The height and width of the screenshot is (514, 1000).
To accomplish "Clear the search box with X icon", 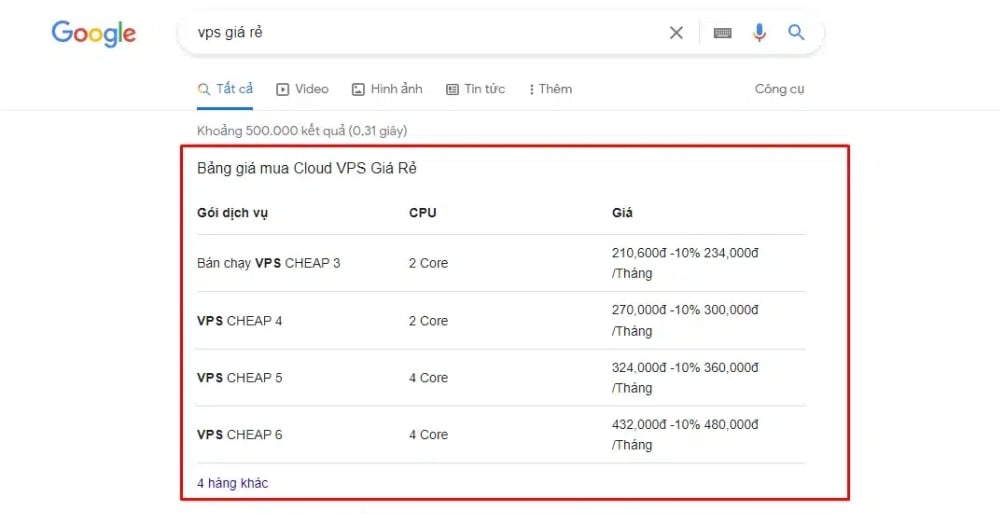I will [676, 33].
